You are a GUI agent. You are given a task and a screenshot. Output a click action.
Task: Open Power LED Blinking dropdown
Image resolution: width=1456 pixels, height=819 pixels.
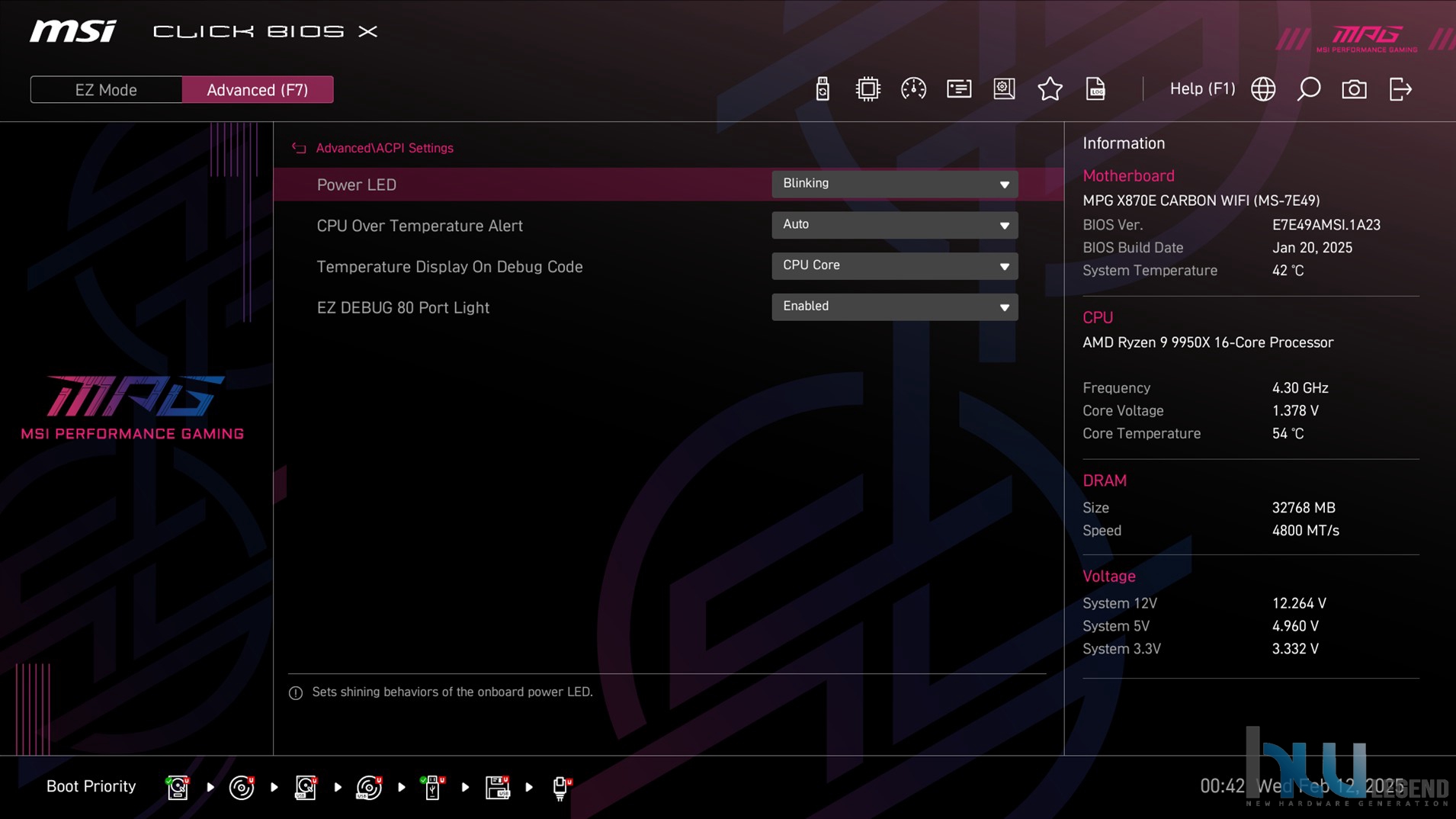894,184
